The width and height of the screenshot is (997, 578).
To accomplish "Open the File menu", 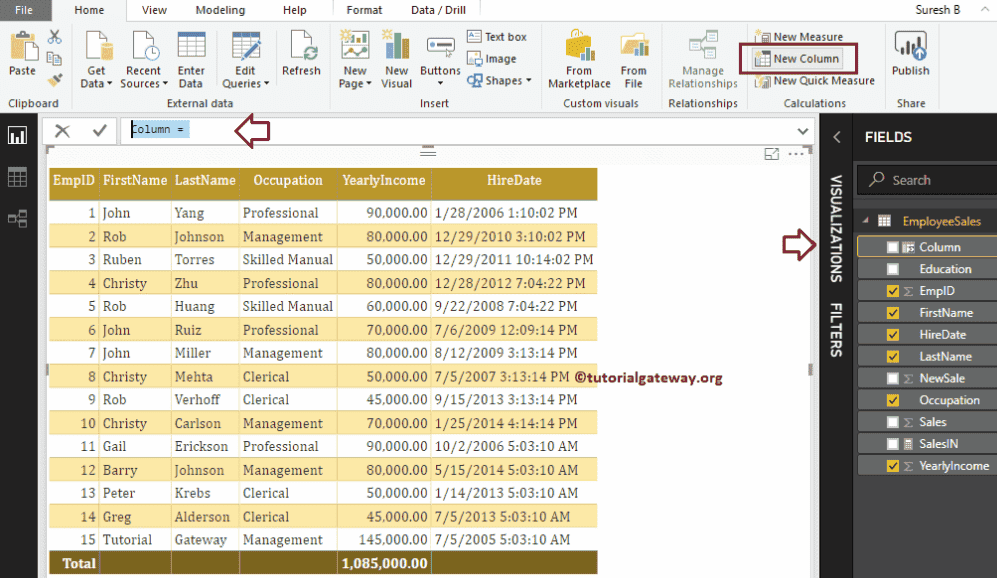I will point(24,10).
